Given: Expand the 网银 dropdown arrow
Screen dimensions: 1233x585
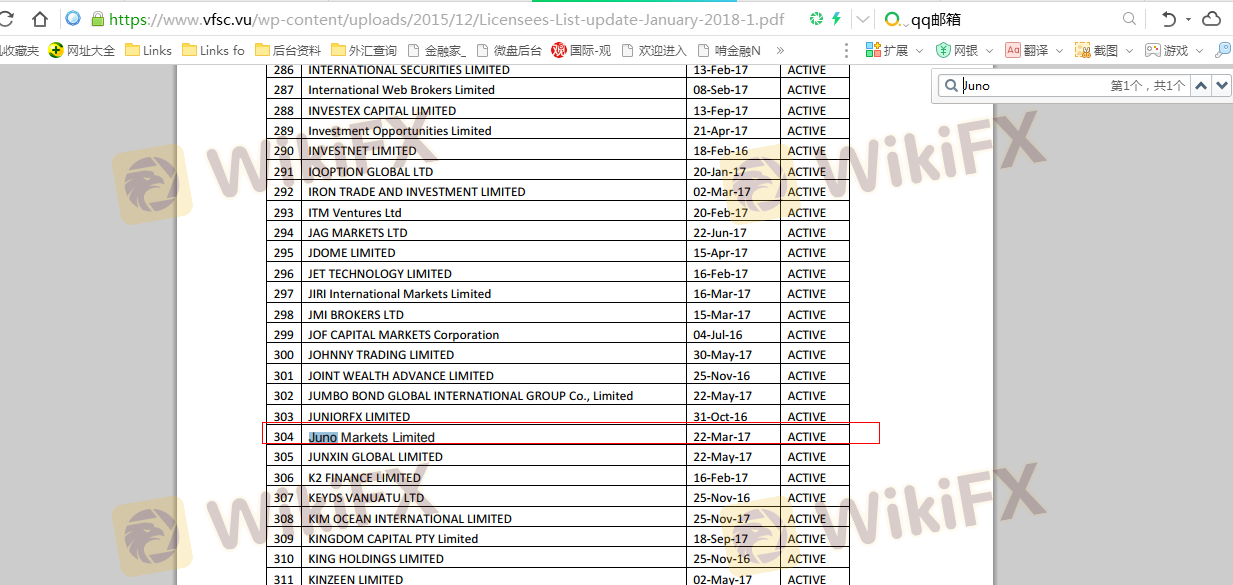Looking at the screenshot, I should [x=989, y=50].
